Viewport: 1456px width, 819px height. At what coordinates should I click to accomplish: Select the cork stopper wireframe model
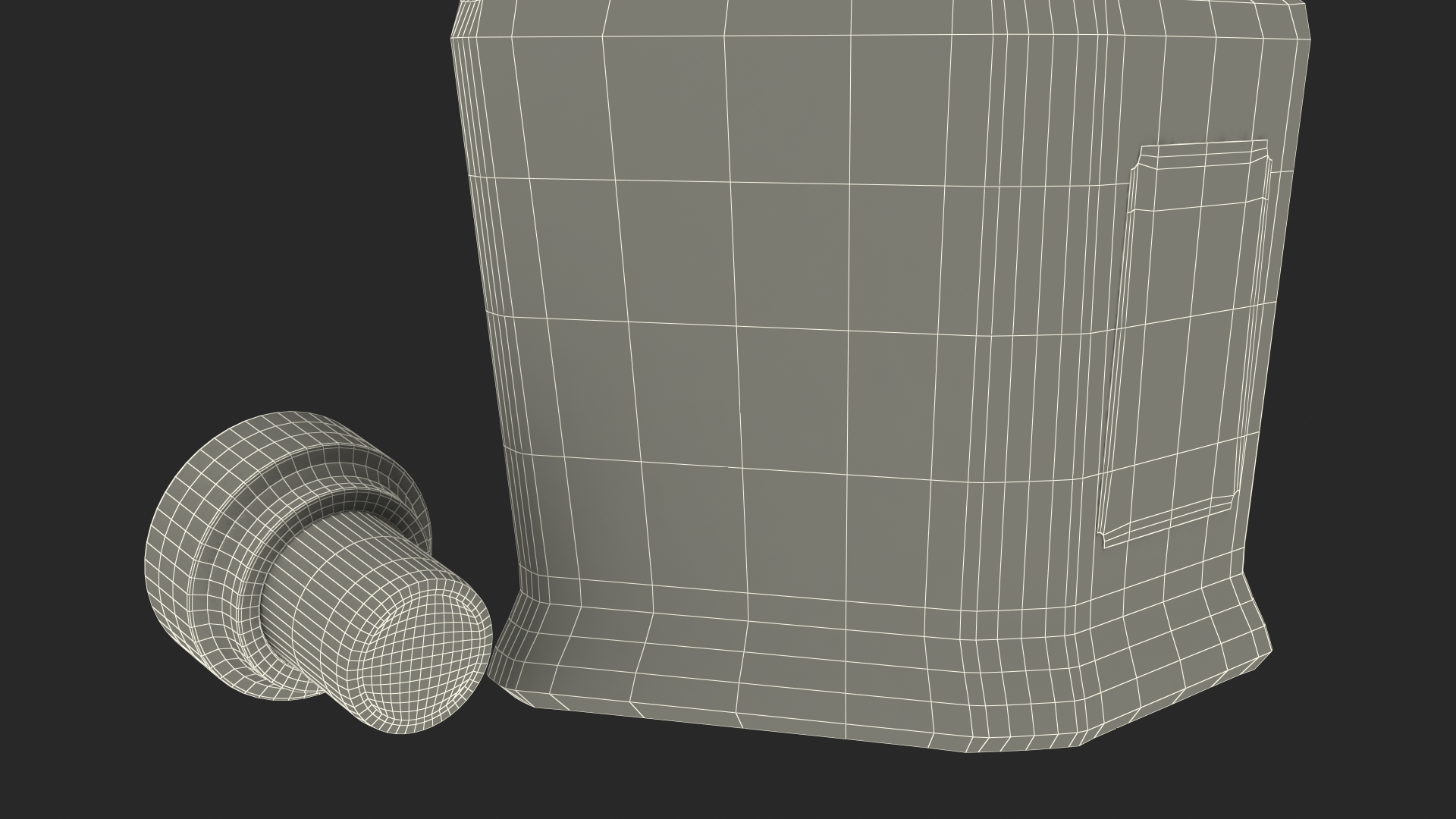pos(318,573)
